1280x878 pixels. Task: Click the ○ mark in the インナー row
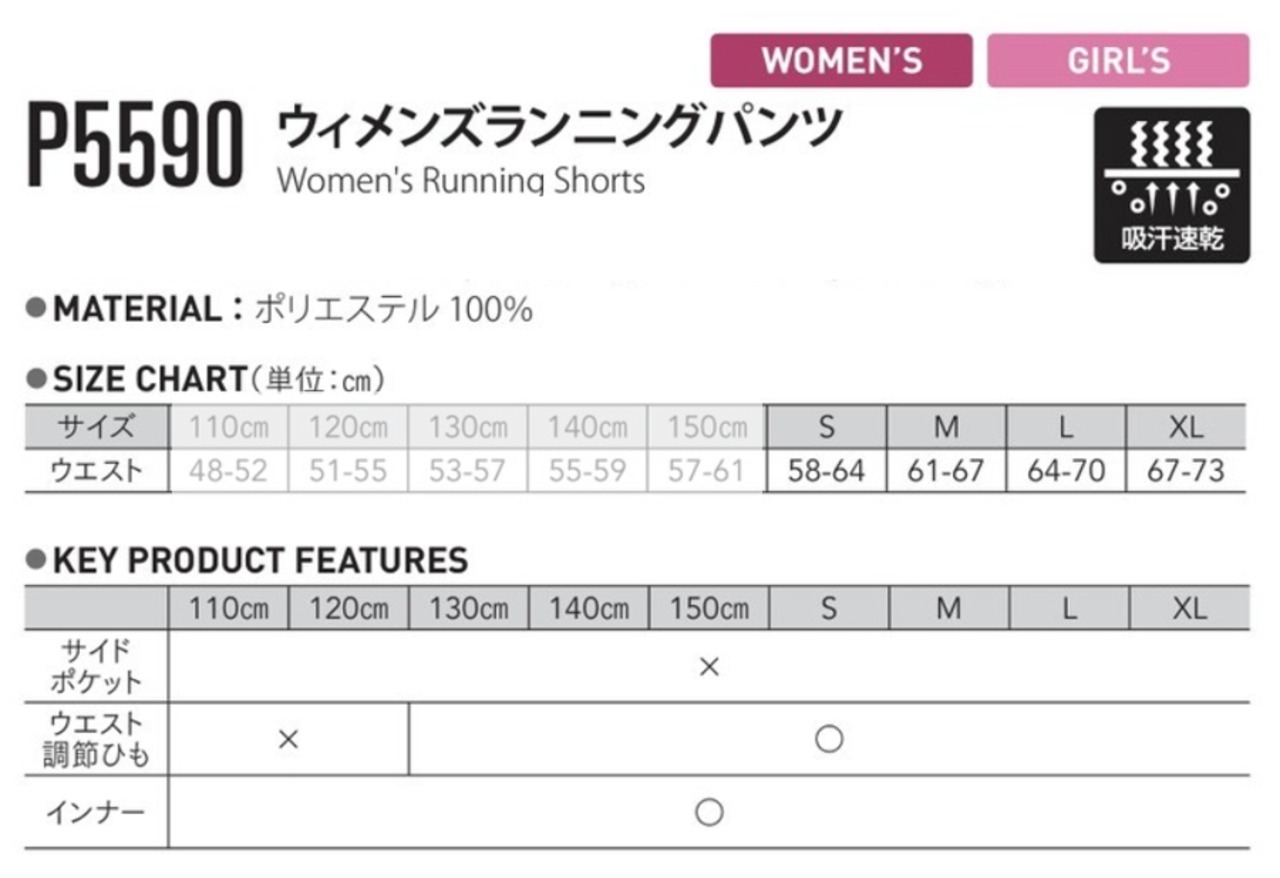pos(709,812)
